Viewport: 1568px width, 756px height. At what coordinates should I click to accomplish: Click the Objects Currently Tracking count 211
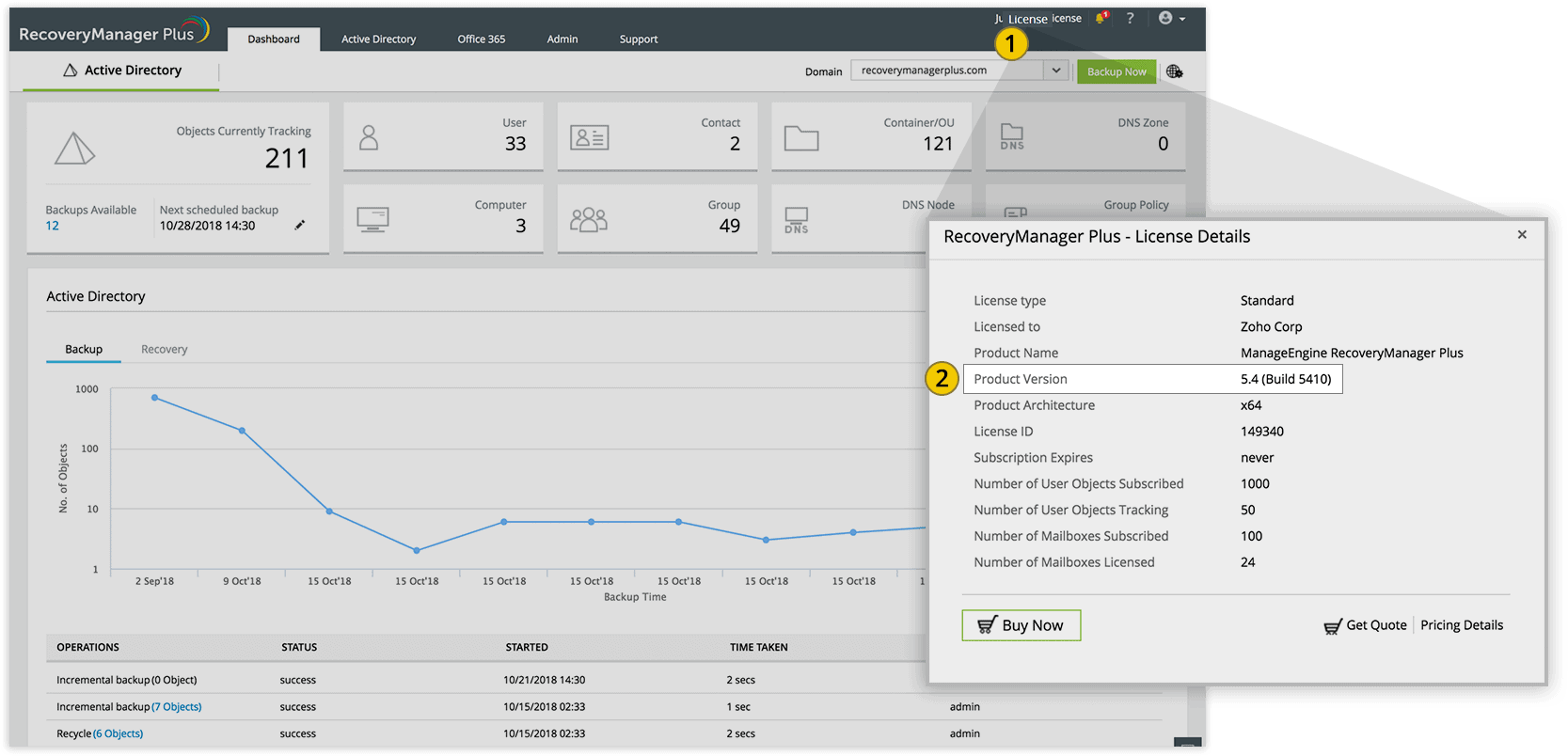(x=287, y=159)
